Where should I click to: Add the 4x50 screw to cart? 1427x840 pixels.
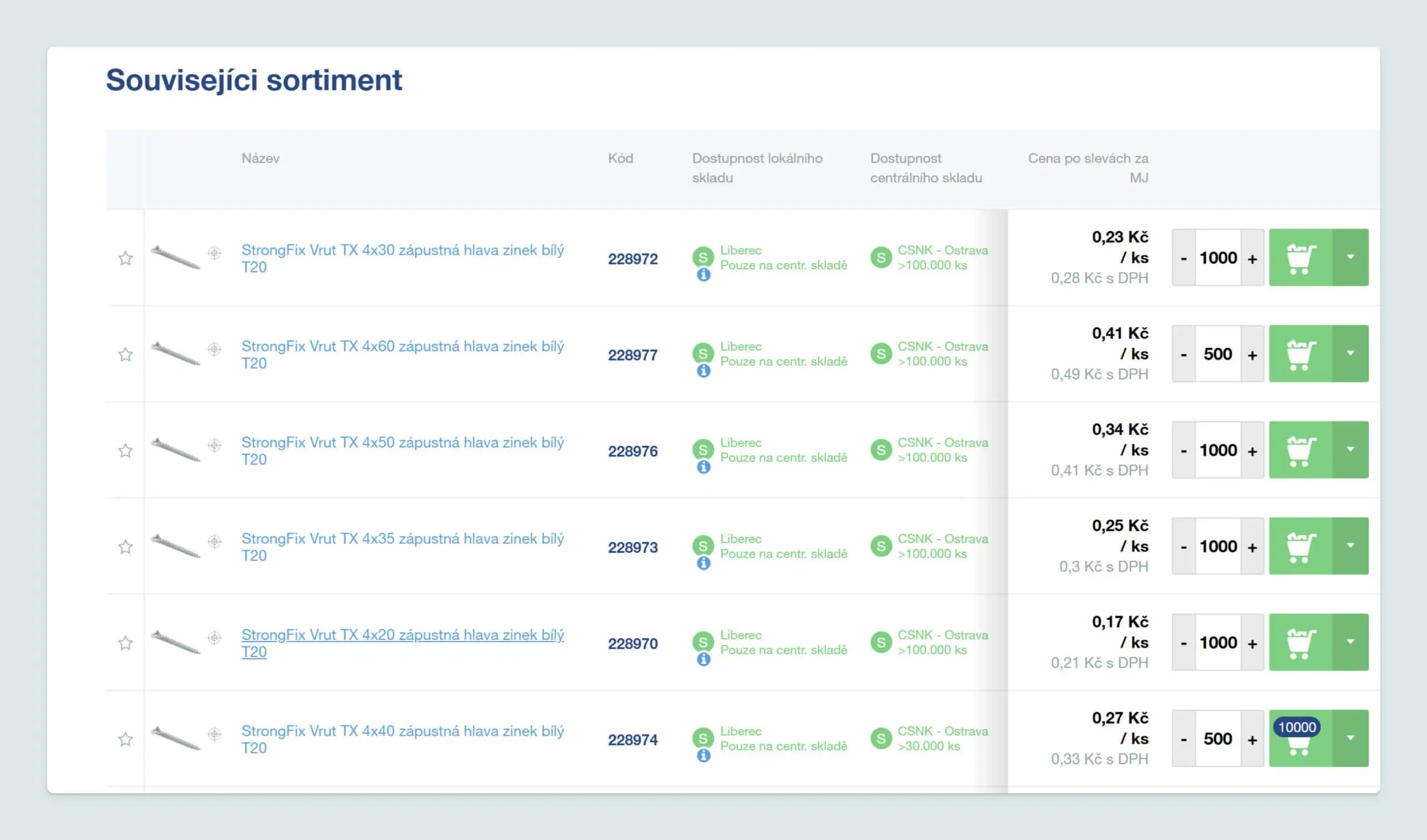pyautogui.click(x=1300, y=450)
